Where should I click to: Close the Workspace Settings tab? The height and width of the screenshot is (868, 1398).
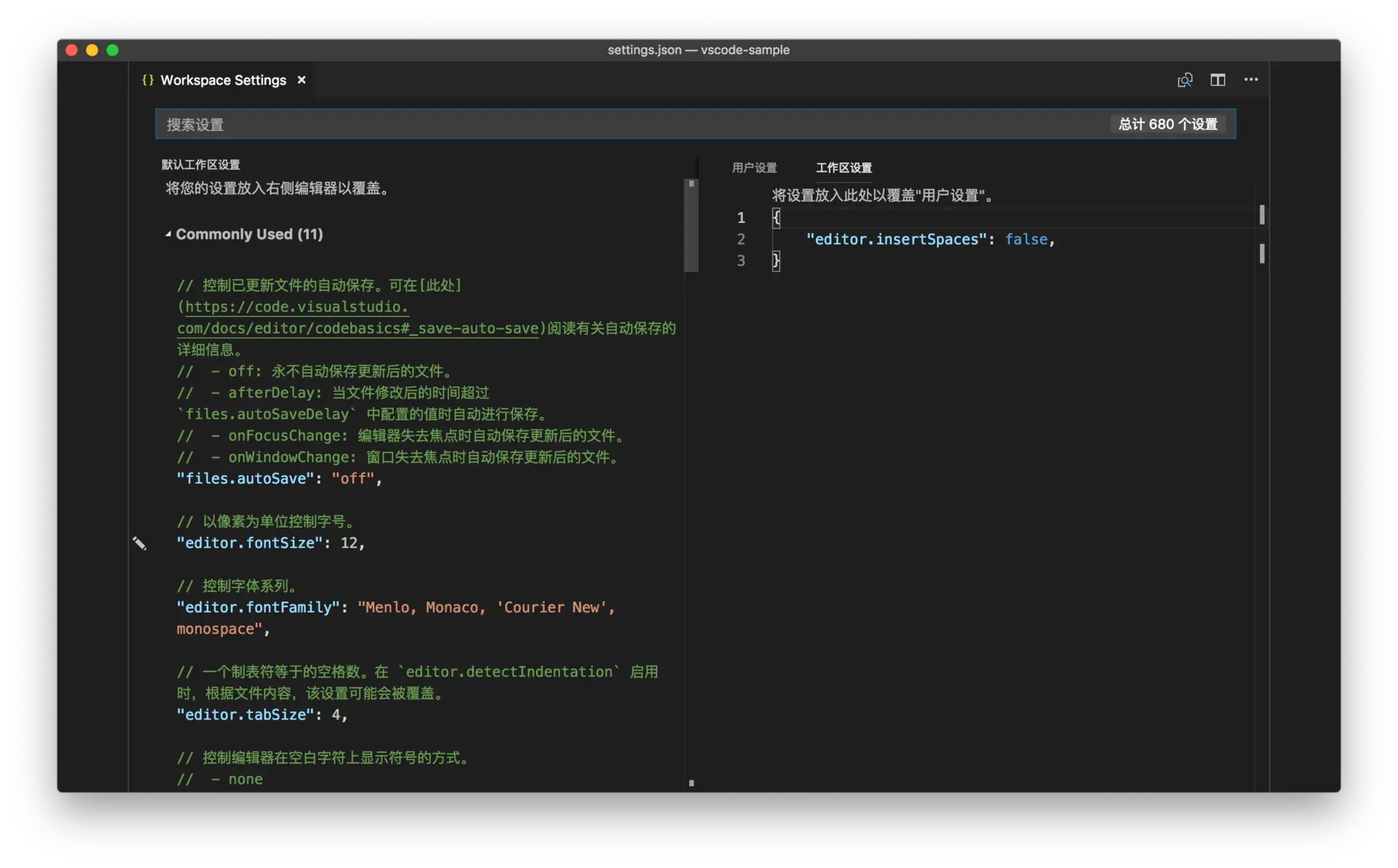pyautogui.click(x=301, y=80)
